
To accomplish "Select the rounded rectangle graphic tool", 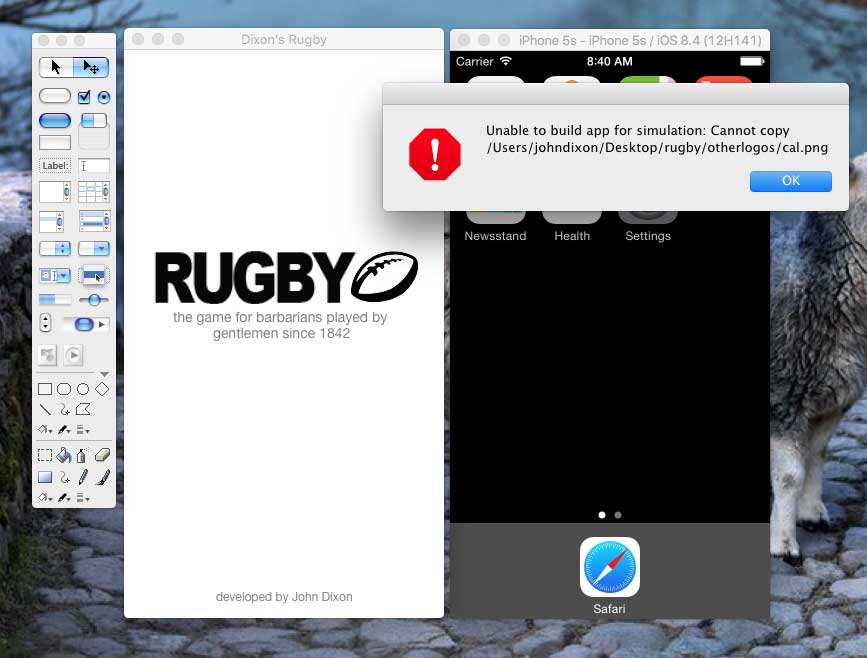I will (x=64, y=389).
